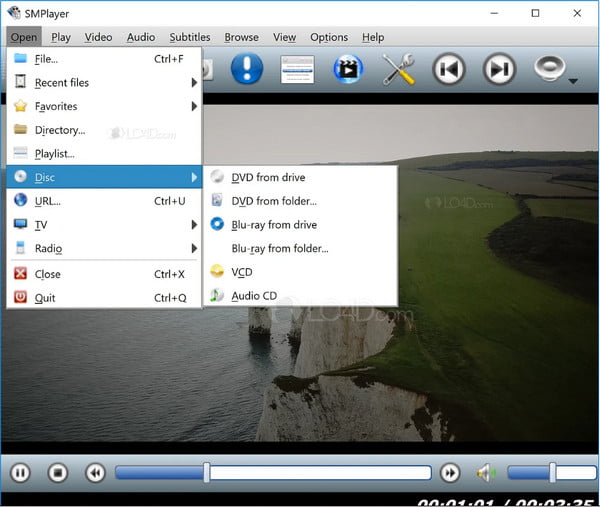Choose Blu-ray from folder...
Viewport: 600px width, 507px height.
(x=300, y=248)
